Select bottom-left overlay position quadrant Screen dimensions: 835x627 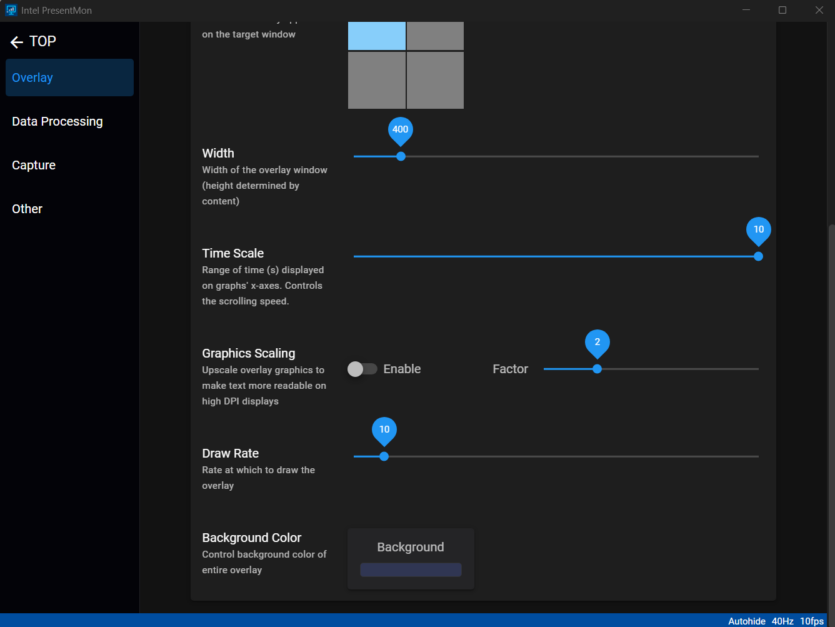pos(376,80)
